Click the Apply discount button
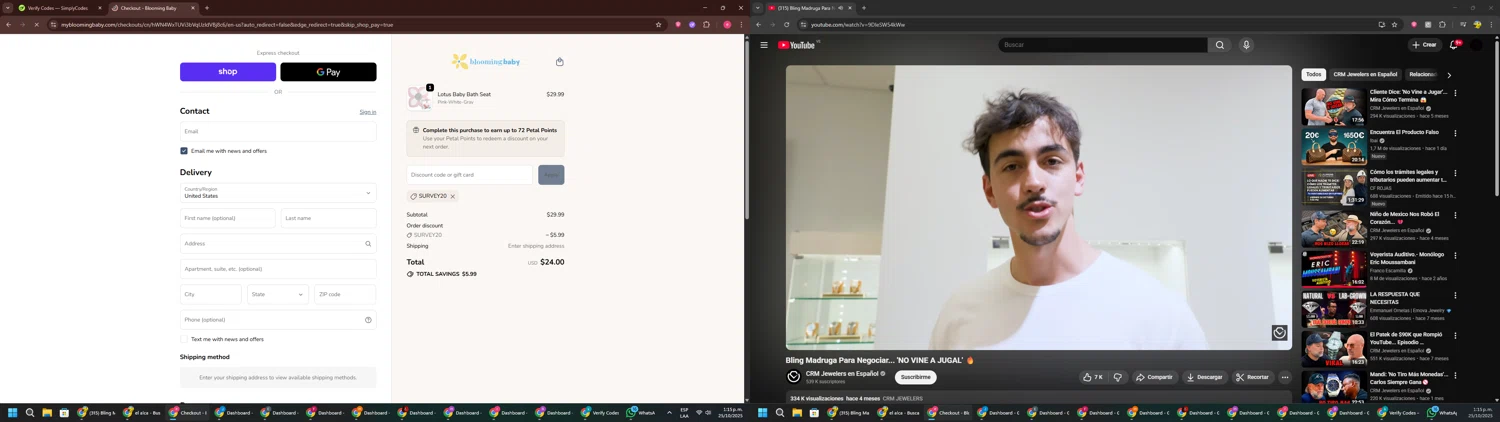The image size is (1500, 422). [x=551, y=175]
